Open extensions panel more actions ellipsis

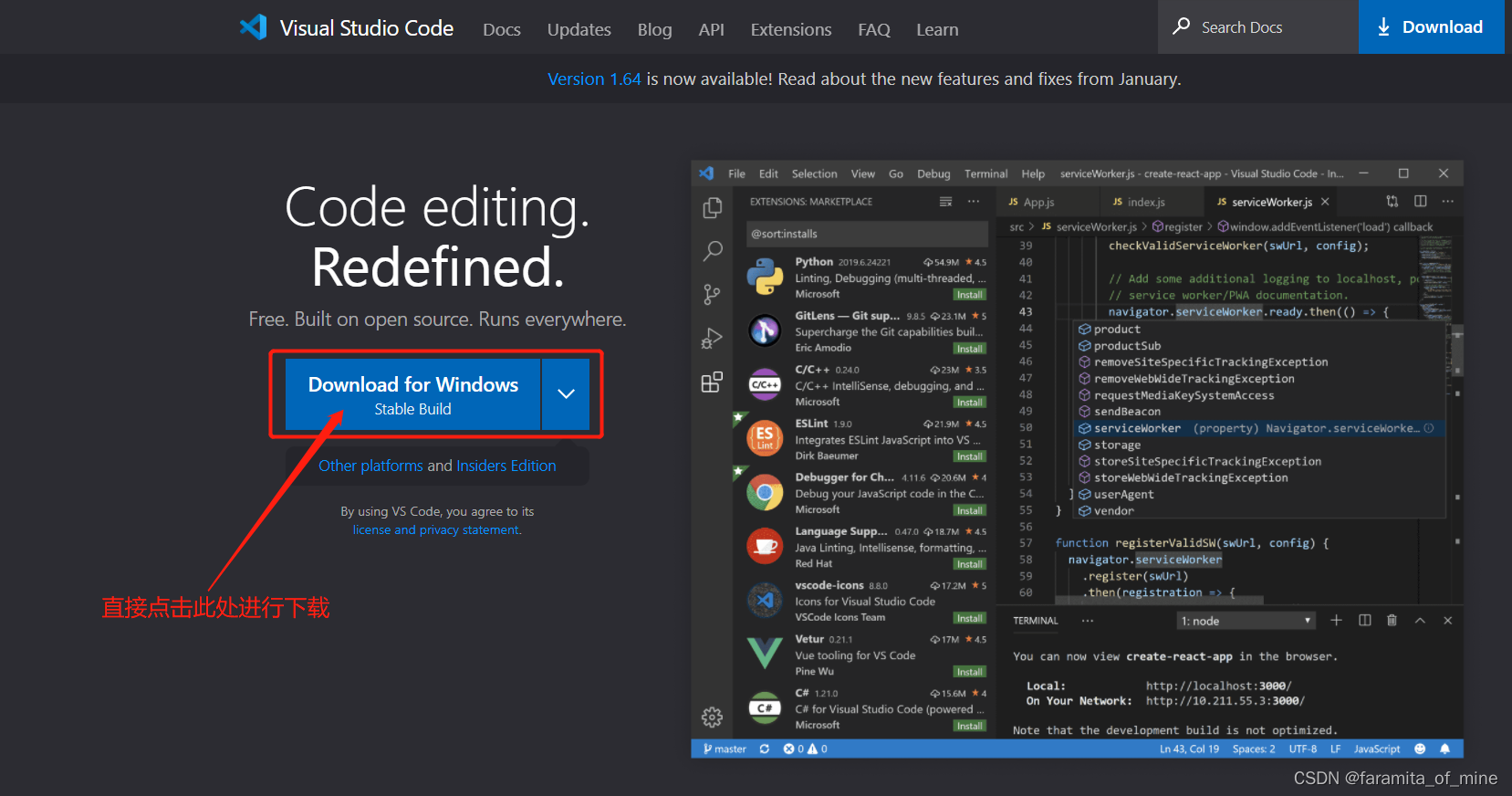(974, 201)
